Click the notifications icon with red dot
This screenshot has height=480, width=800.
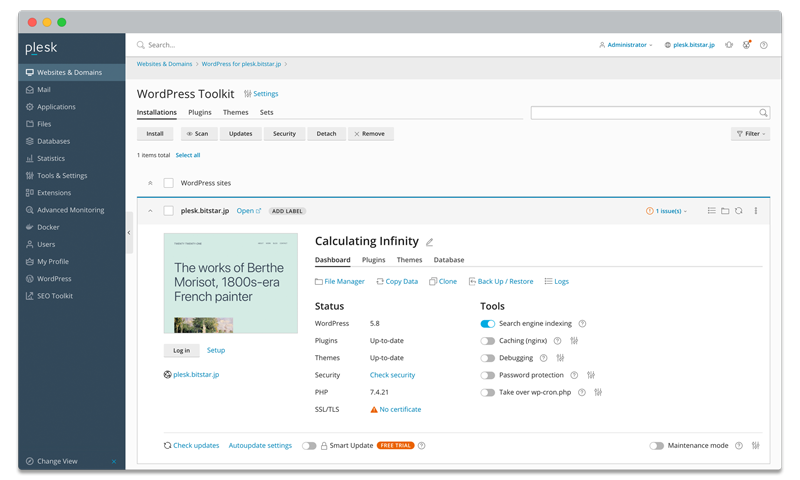(x=746, y=45)
